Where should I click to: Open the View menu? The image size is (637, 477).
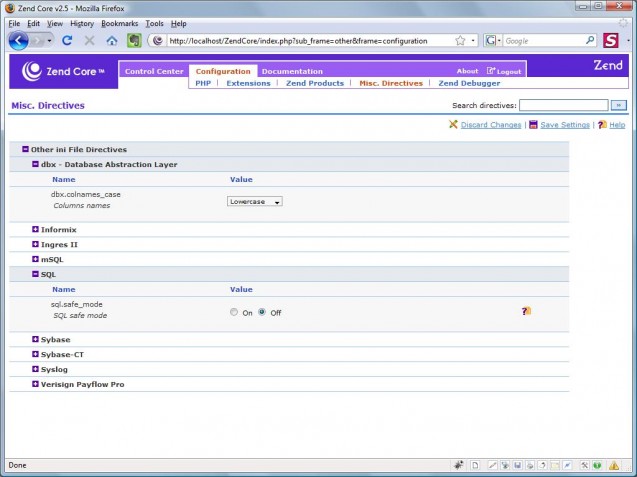[x=55, y=24]
